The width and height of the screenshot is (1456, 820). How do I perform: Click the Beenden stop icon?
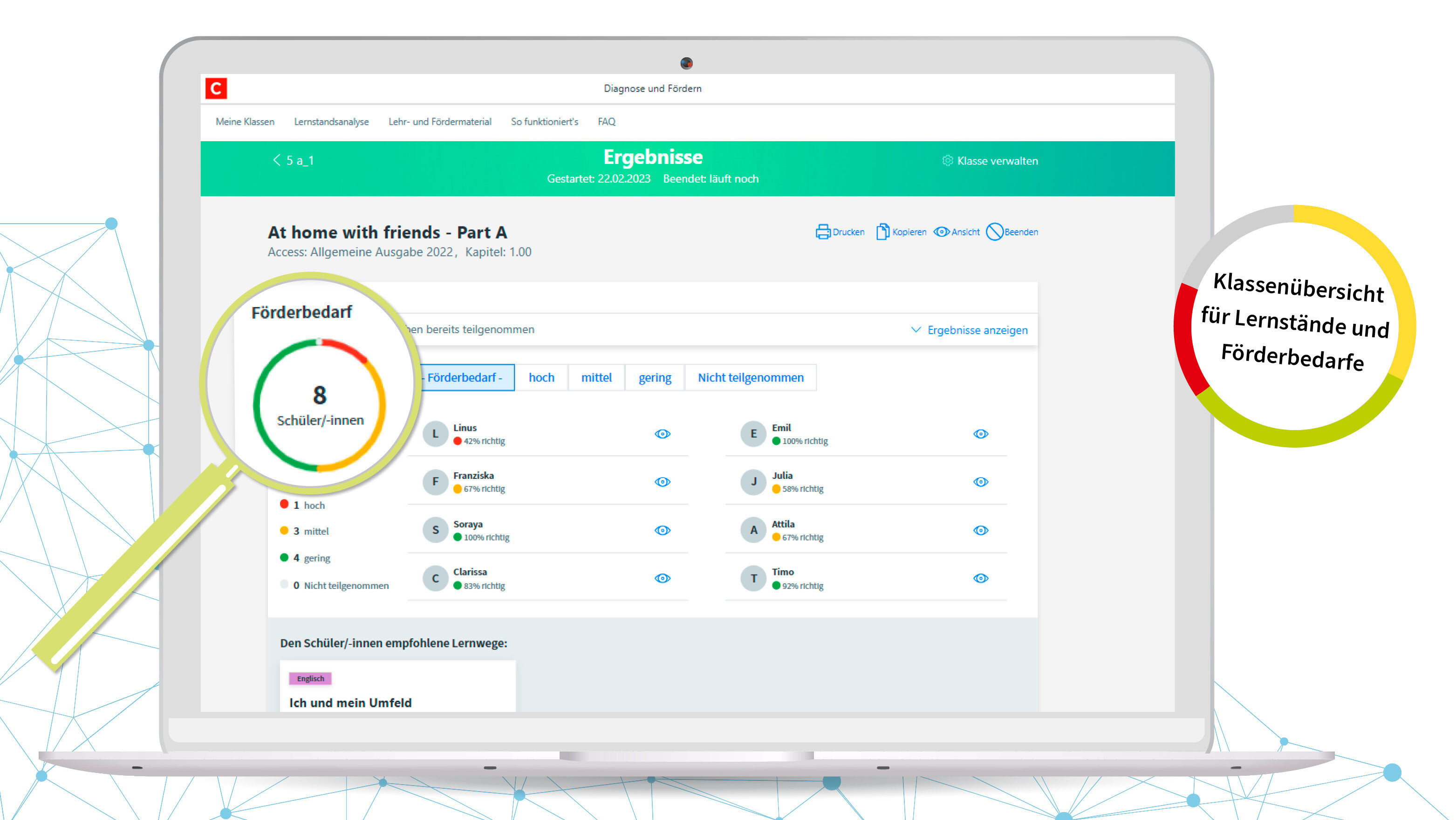(995, 232)
